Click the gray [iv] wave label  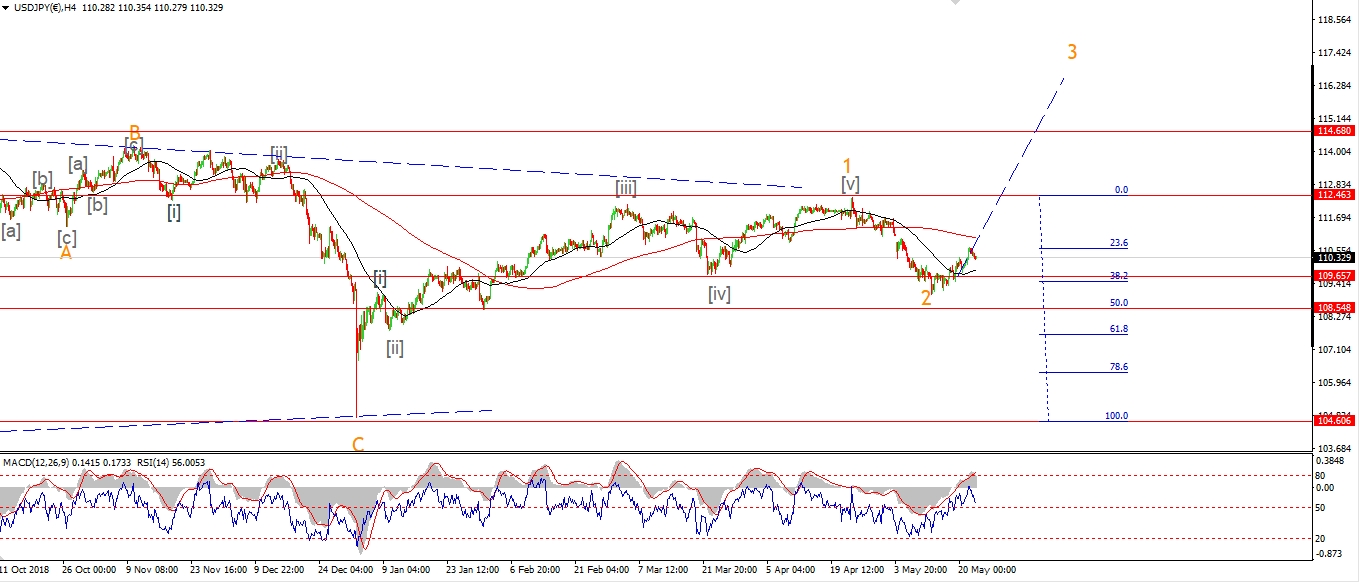point(719,294)
